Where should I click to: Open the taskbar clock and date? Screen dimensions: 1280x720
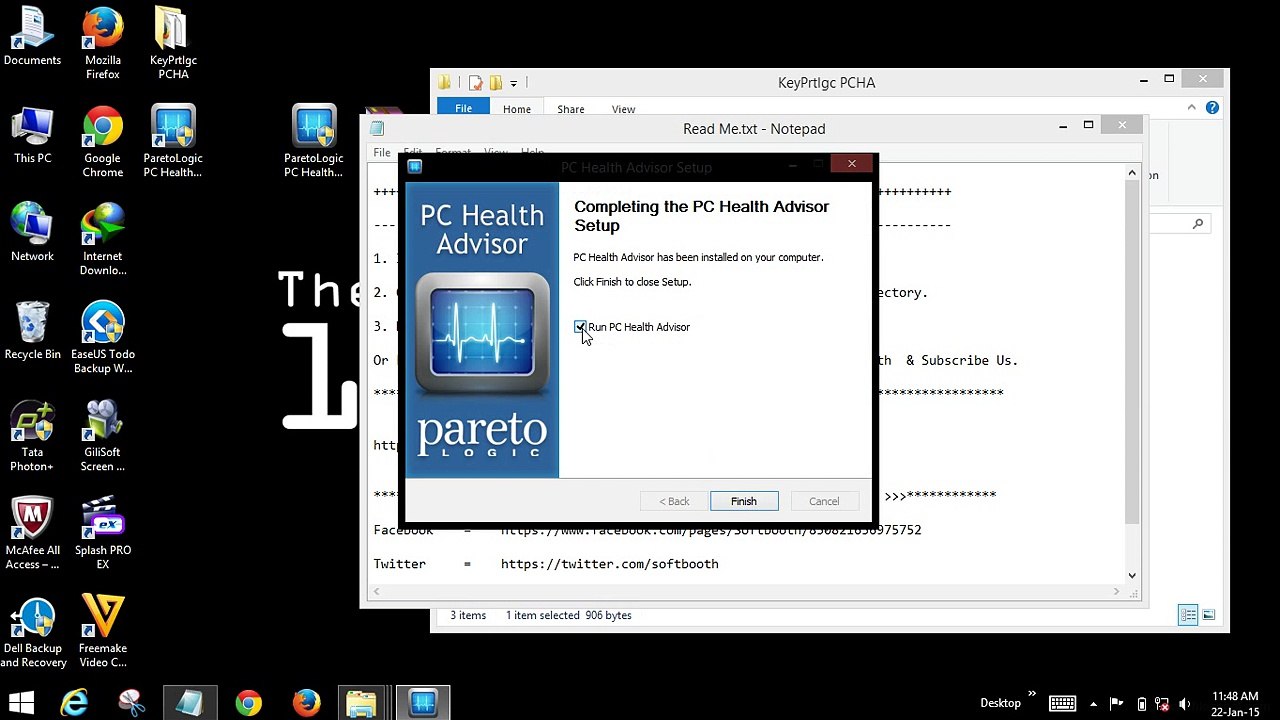(x=1235, y=703)
